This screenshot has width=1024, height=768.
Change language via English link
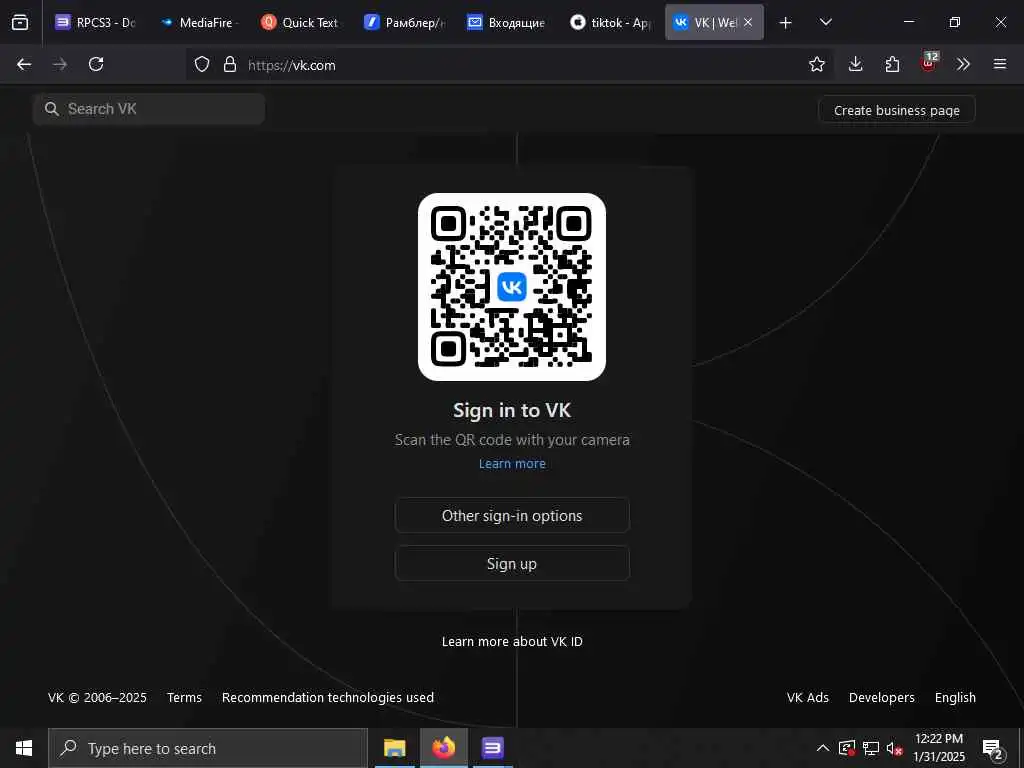click(x=955, y=697)
